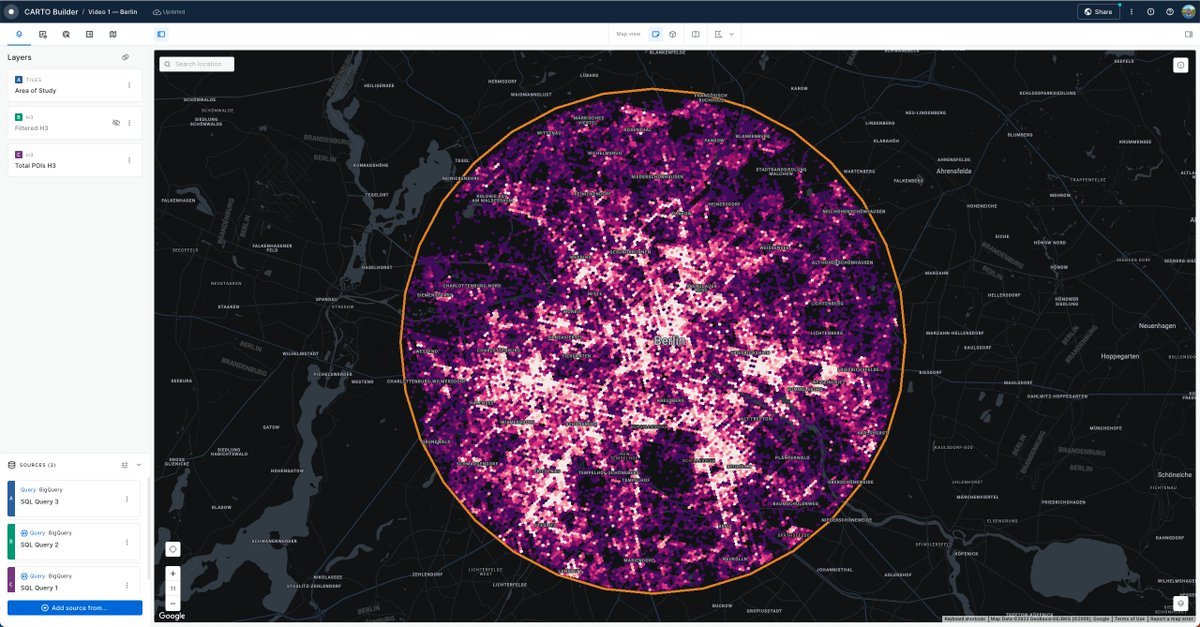Zoom out with the minus button
The height and width of the screenshot is (627, 1200).
pos(173,603)
